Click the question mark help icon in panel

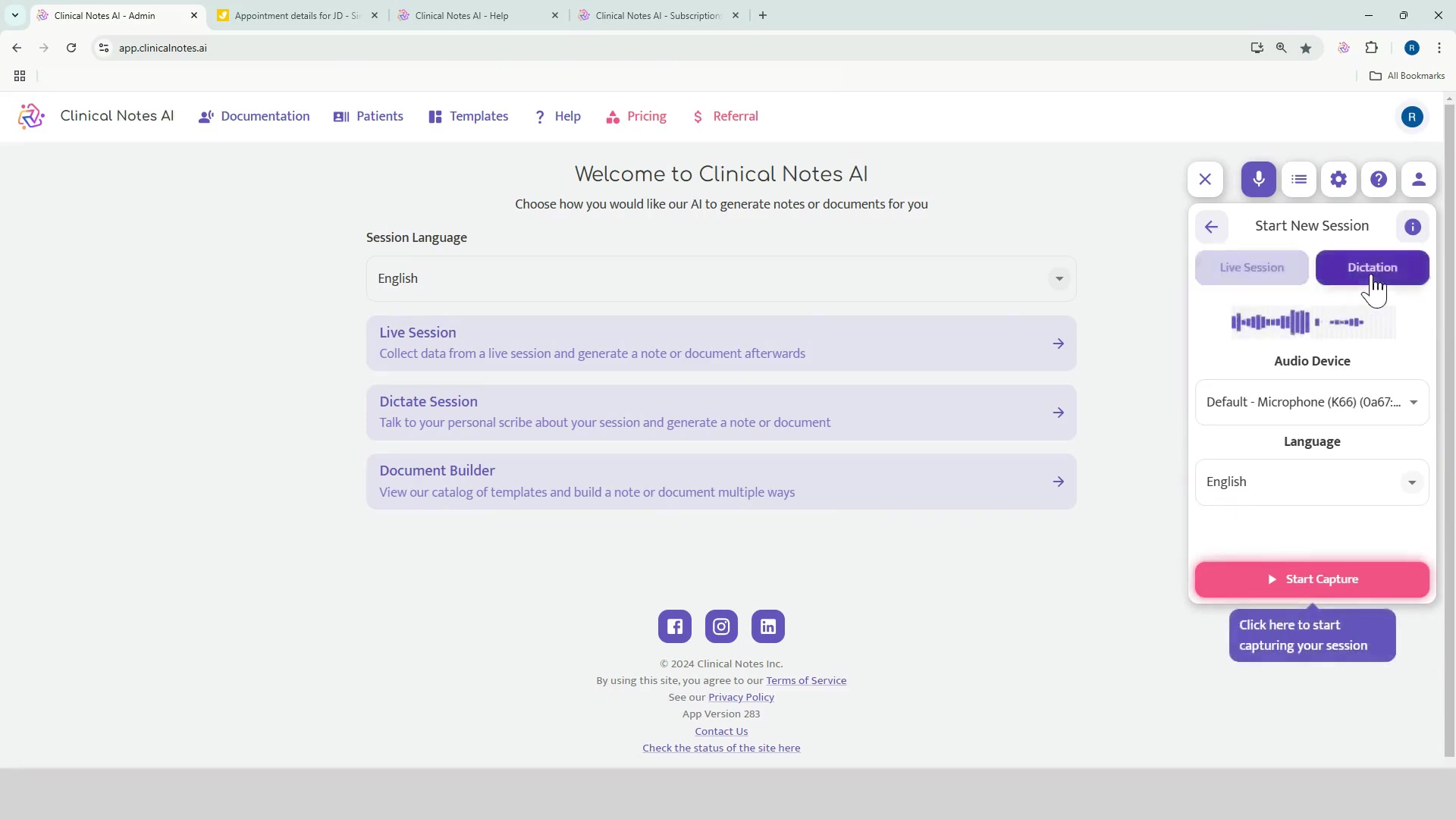[x=1379, y=180]
